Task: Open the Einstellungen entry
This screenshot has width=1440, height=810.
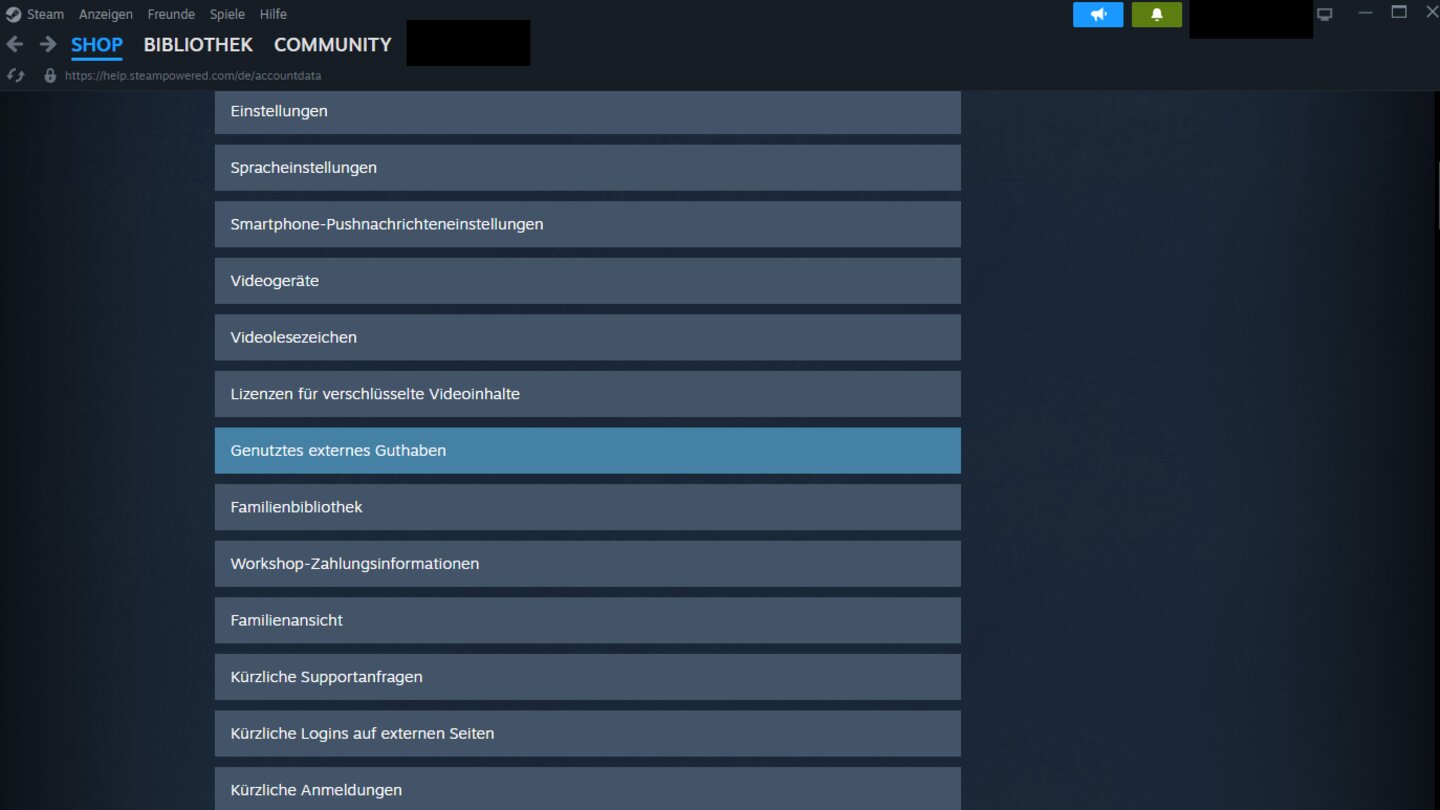Action: pyautogui.click(x=587, y=111)
